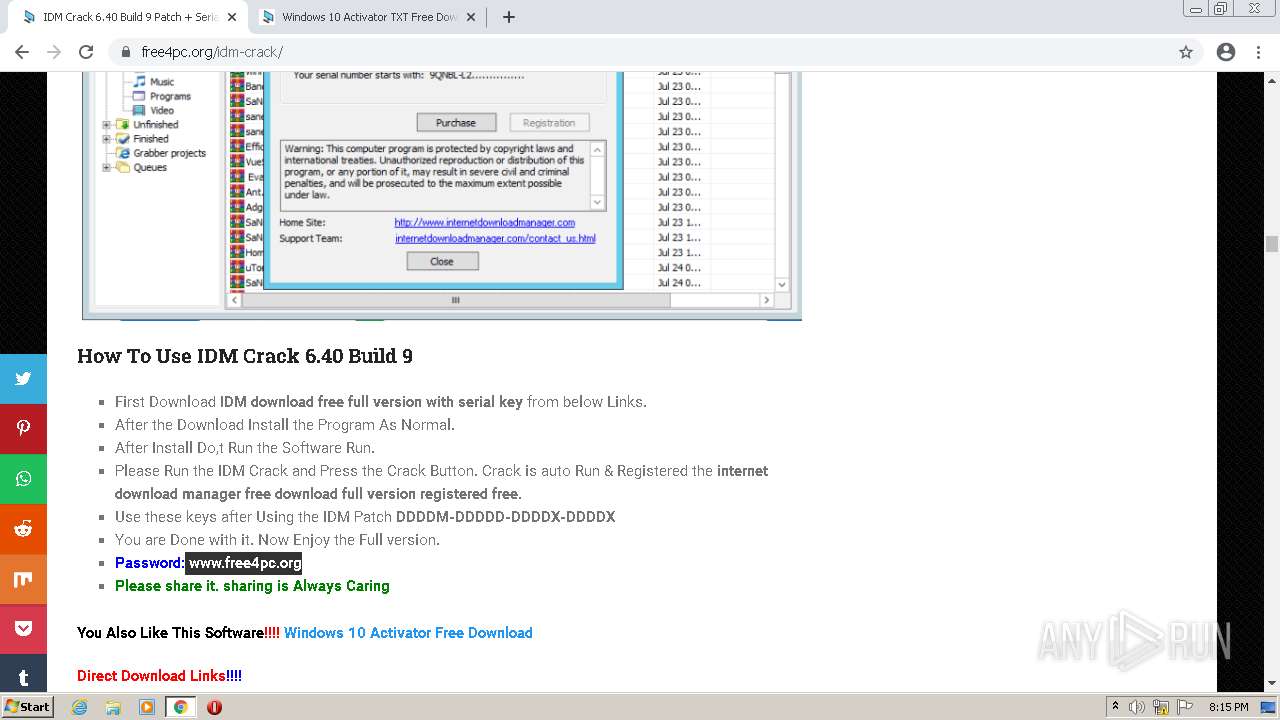Click the Direct Download Links heading
Screen dimensions: 1280x720
[159, 676]
